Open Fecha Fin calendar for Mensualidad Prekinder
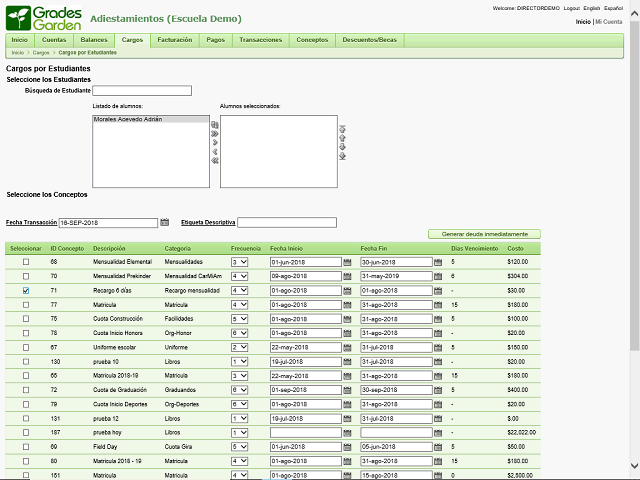640x480 pixels. (x=438, y=277)
